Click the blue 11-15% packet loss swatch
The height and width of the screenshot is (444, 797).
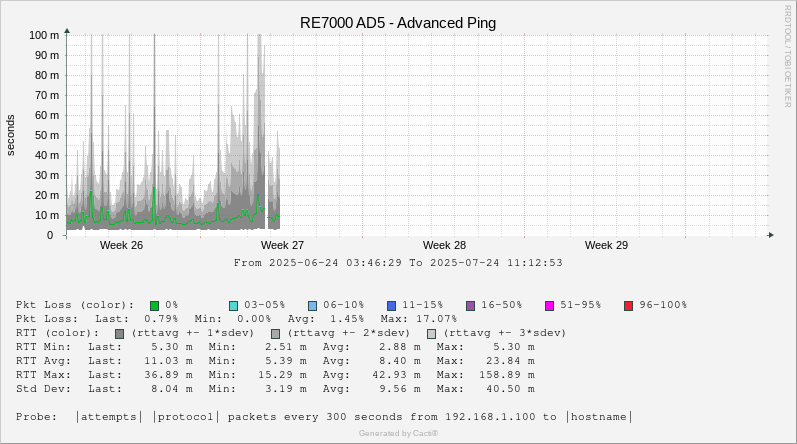[391, 305]
